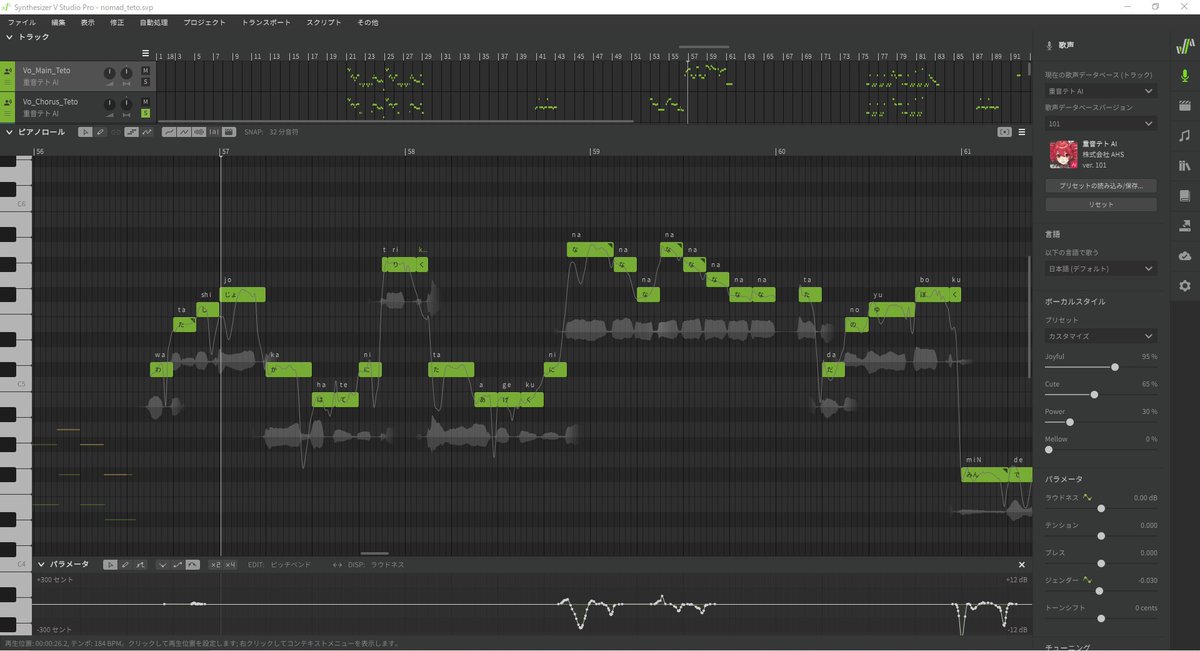The height and width of the screenshot is (651, 1200).
Task: Open the ファイル menu
Action: coord(21,22)
